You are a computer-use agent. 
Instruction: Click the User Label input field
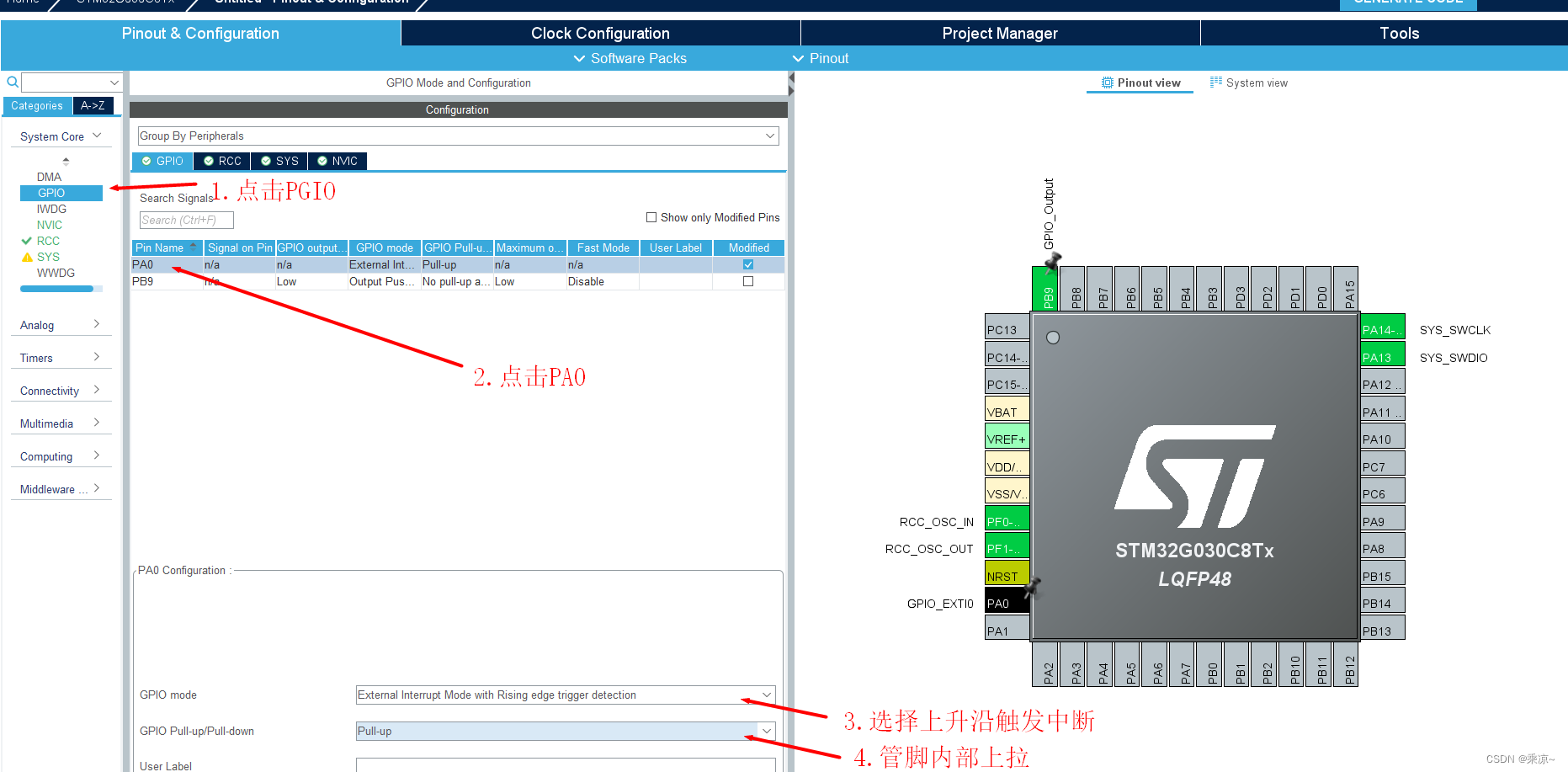click(566, 764)
